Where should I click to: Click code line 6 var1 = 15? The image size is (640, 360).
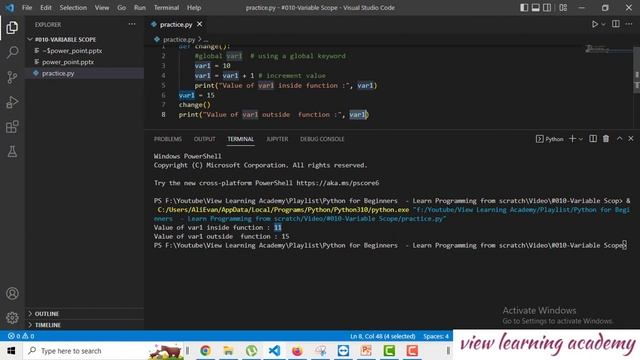pos(196,95)
